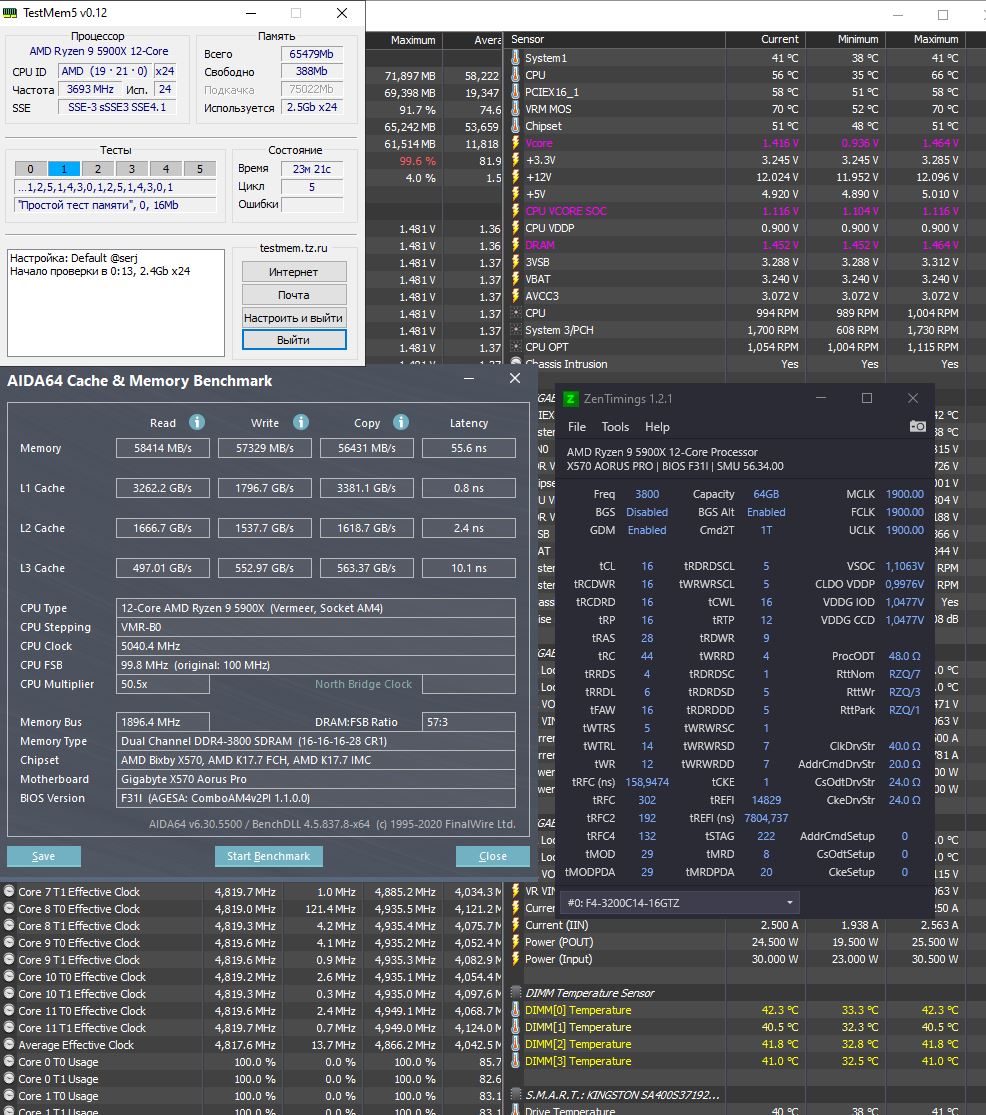Click the GDM Enabled value in ZenTimings
The image size is (986, 1115).
pos(647,530)
